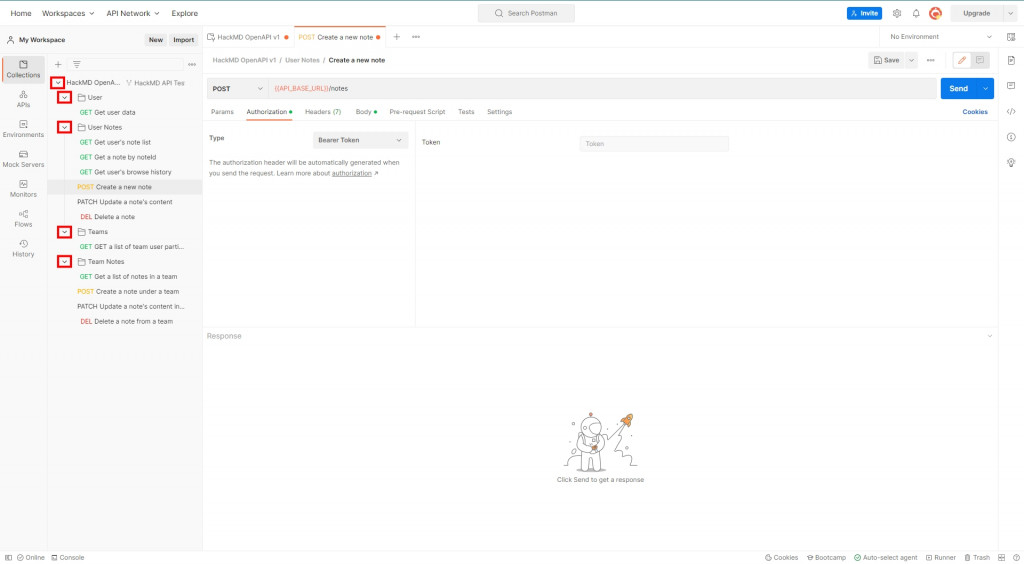Open the POST method dropdown
The image size is (1024, 564).
pos(238,89)
